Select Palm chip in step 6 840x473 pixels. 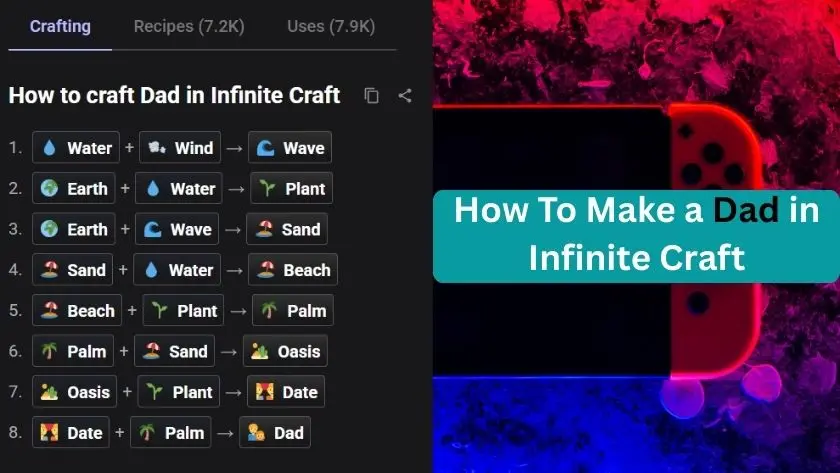(x=73, y=351)
